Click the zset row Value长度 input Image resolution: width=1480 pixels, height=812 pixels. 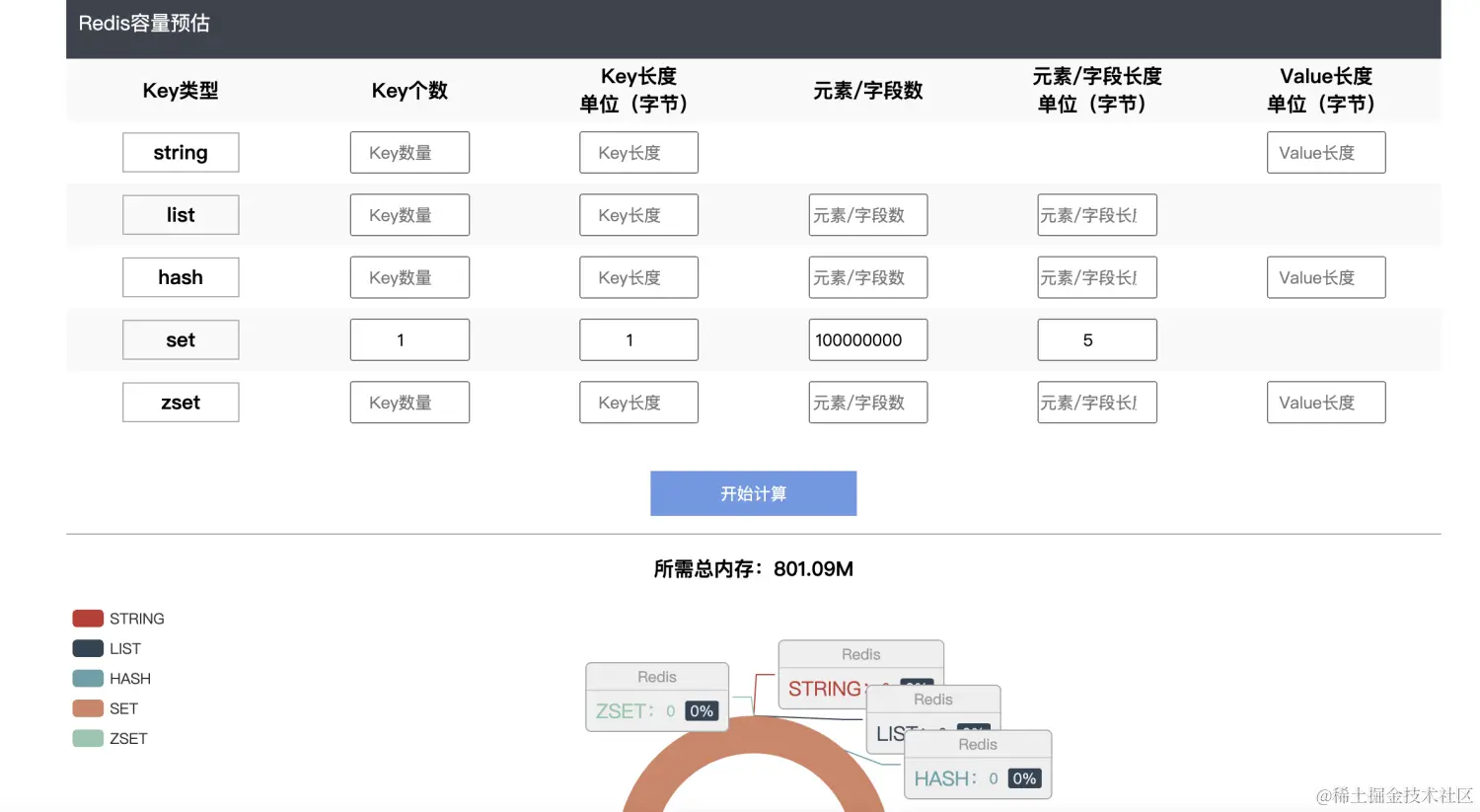tap(1326, 403)
